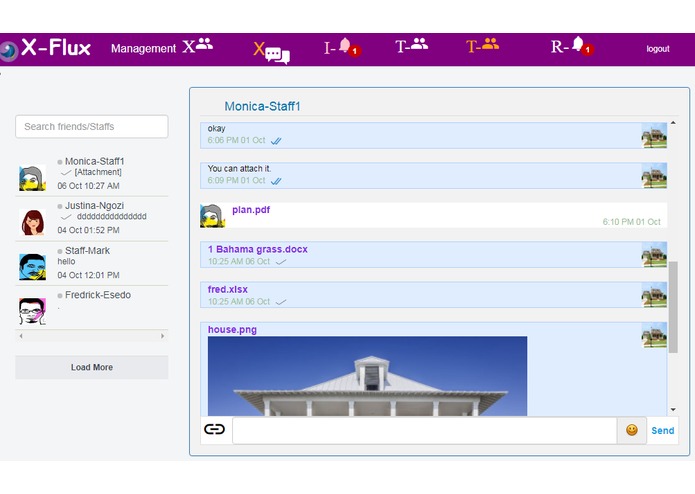This screenshot has width=695, height=494.
Task: Click sender avatar on fred.xlsx message
Action: [654, 295]
